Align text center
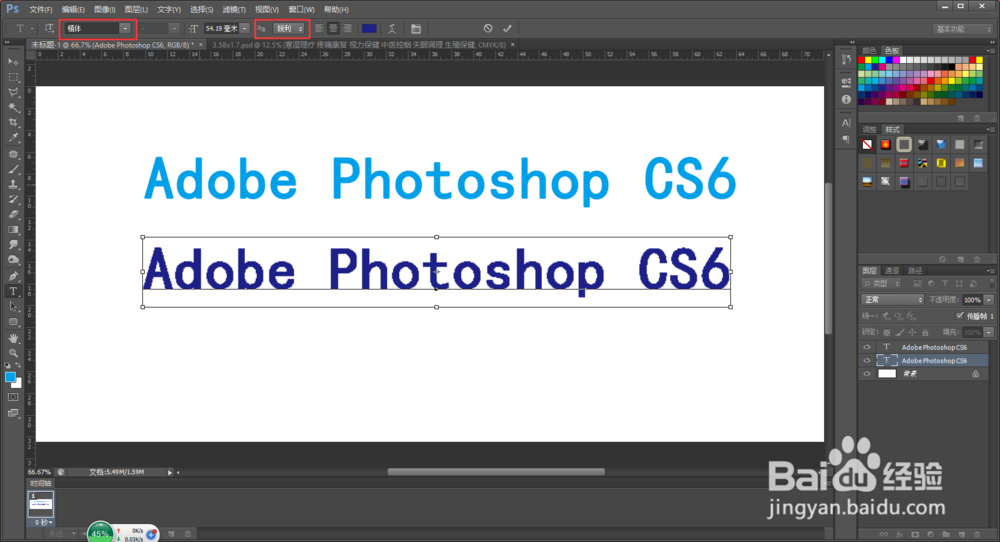The width and height of the screenshot is (1000, 542). pos(333,28)
